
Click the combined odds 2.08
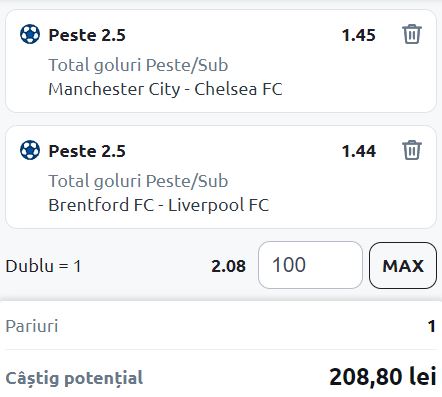click(228, 266)
